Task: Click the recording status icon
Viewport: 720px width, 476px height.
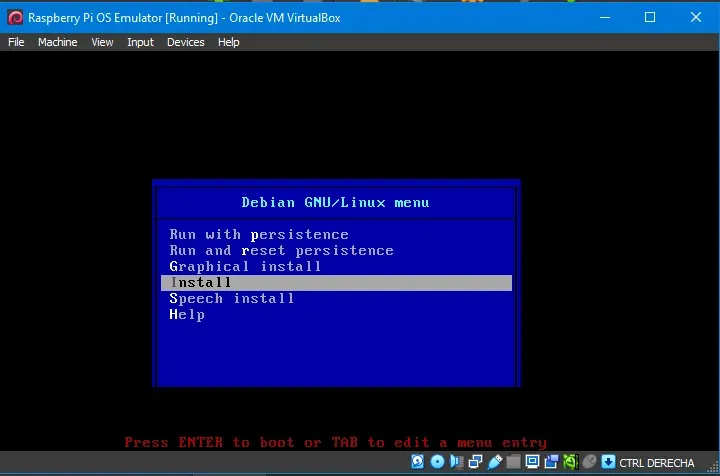Action: [551, 462]
